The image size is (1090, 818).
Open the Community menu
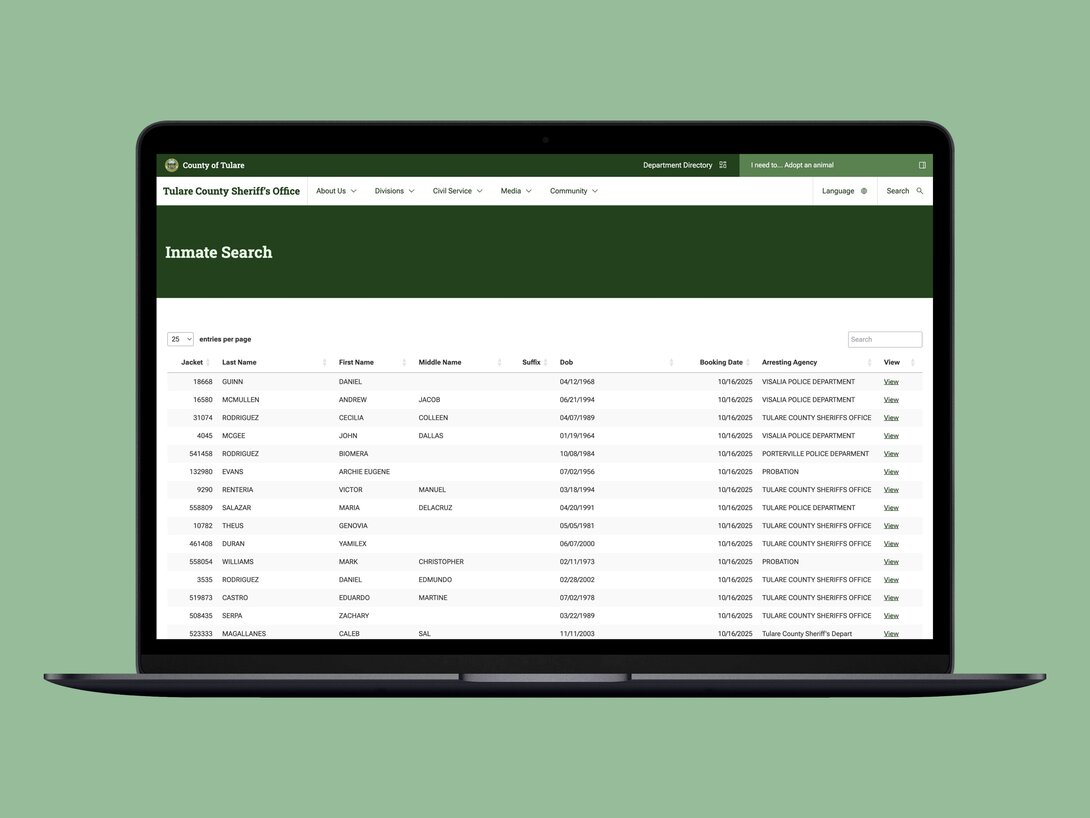pos(573,191)
